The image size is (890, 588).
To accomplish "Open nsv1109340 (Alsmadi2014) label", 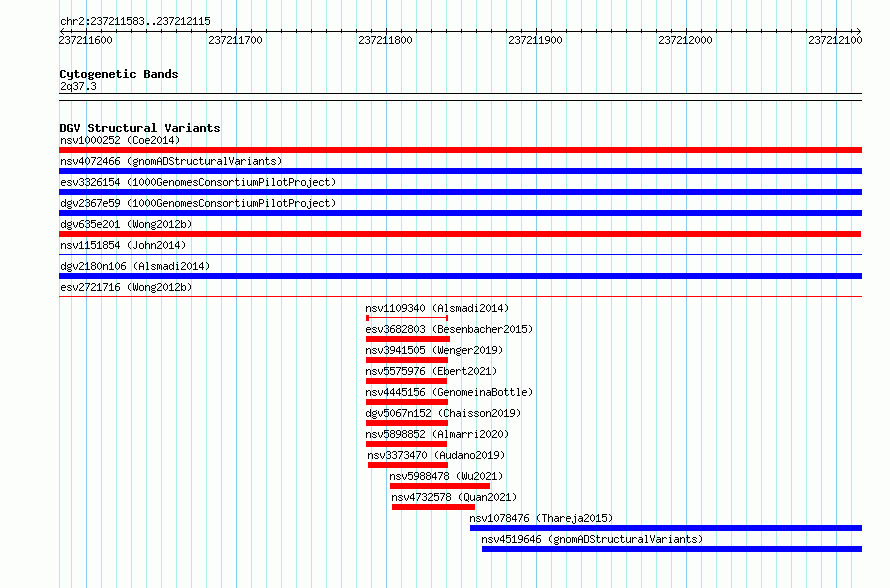I will pyautogui.click(x=437, y=308).
